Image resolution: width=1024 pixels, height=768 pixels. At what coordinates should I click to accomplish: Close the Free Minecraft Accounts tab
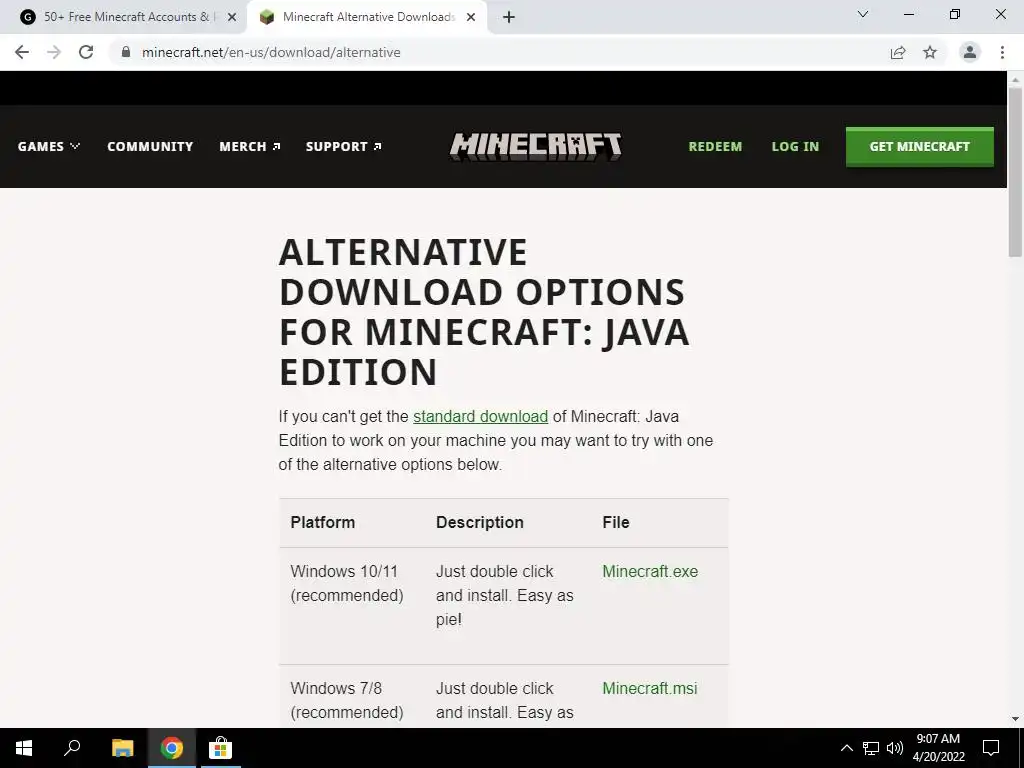[232, 17]
